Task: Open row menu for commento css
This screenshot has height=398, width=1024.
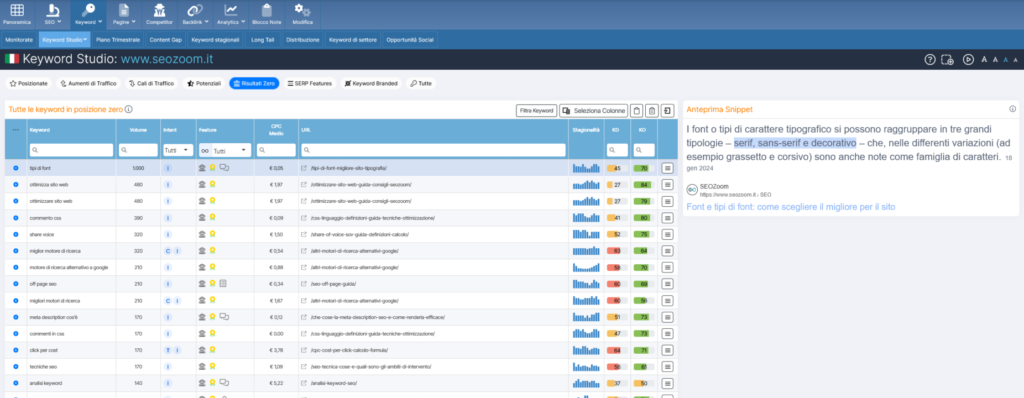Action: [x=667, y=218]
